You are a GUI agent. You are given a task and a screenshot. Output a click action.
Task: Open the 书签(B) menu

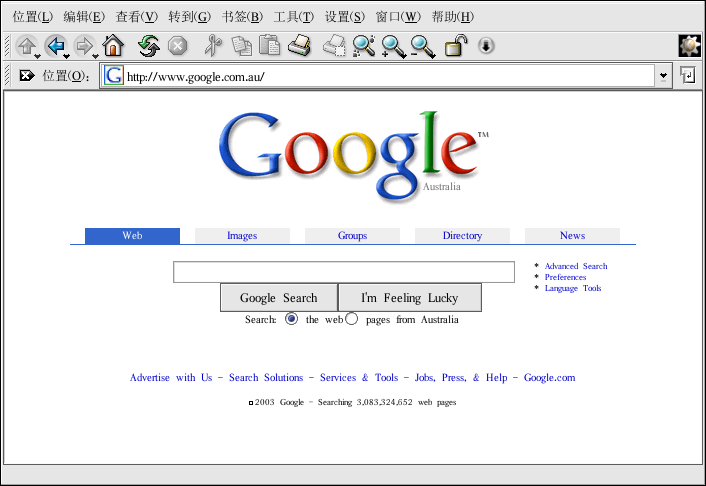pos(242,17)
